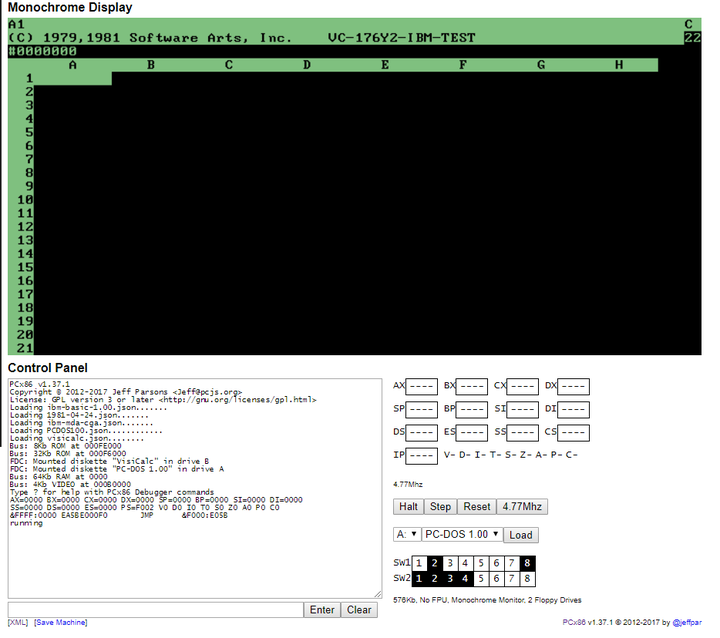Click the 4.77Mhz speed button
Viewport: 720px width, 638px height.
(x=521, y=507)
